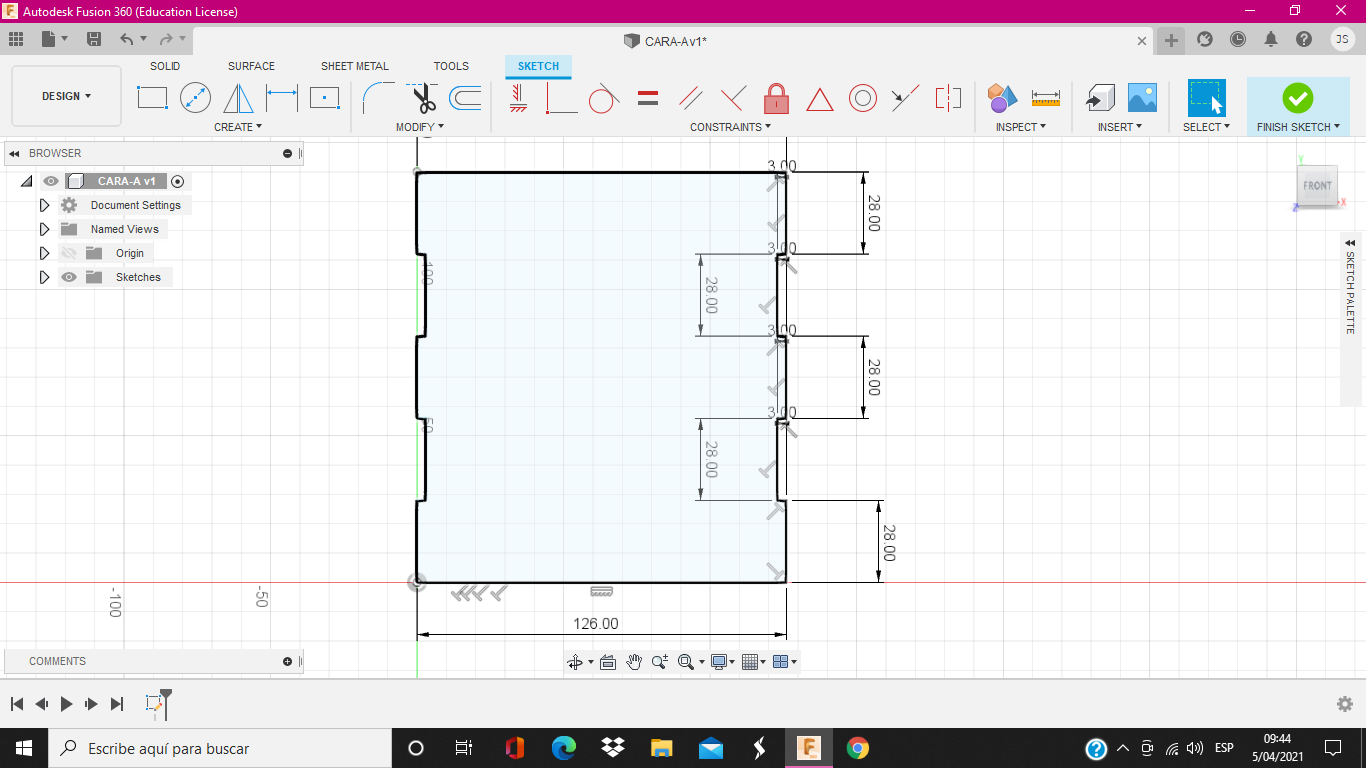1366x768 pixels.
Task: Open the INSPECT dropdown menu
Action: pos(1021,127)
